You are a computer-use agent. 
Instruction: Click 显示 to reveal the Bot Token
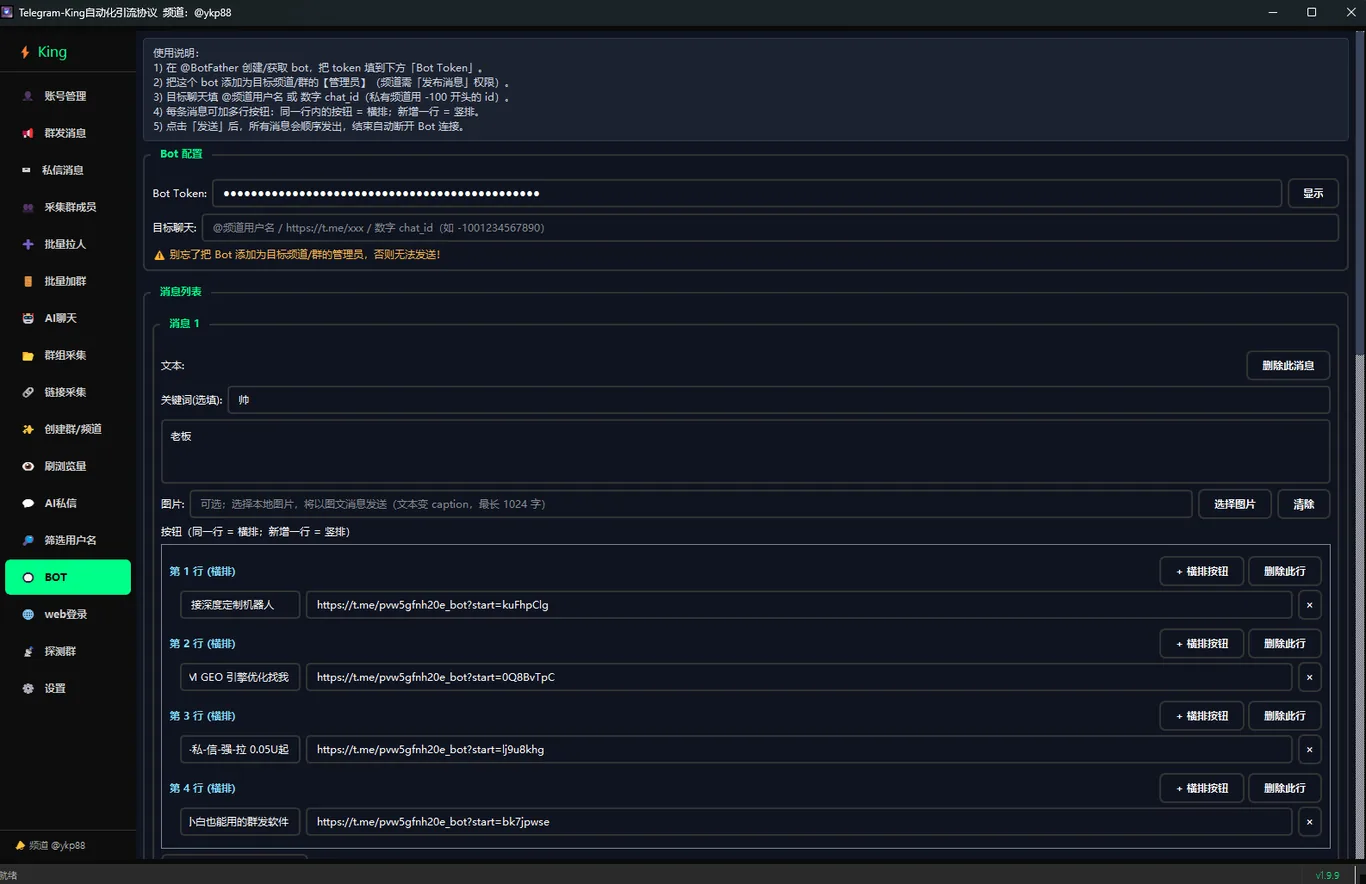(1313, 193)
